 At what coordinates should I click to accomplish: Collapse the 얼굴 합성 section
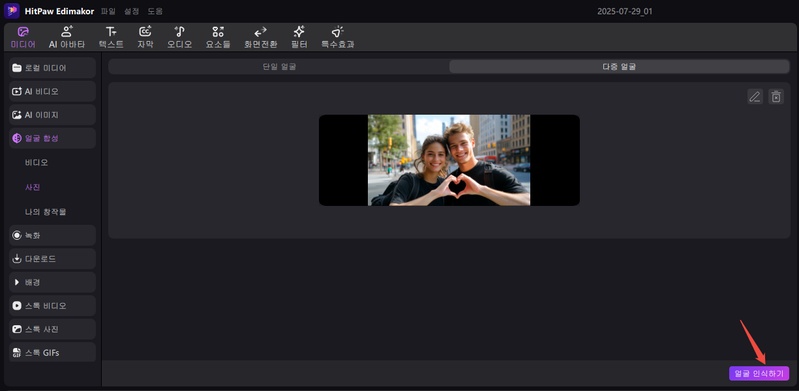click(x=52, y=138)
